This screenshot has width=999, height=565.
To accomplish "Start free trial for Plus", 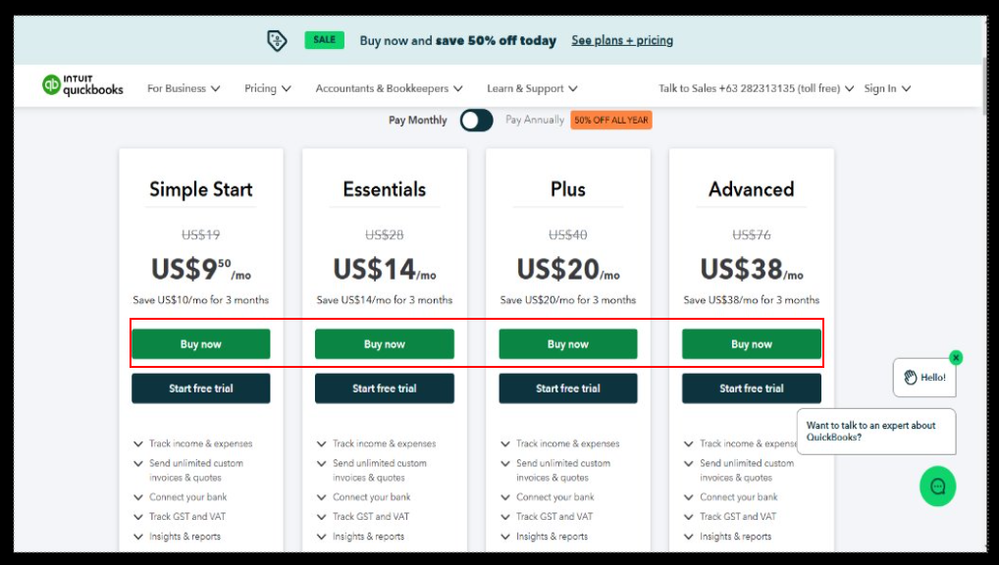I will click(568, 389).
